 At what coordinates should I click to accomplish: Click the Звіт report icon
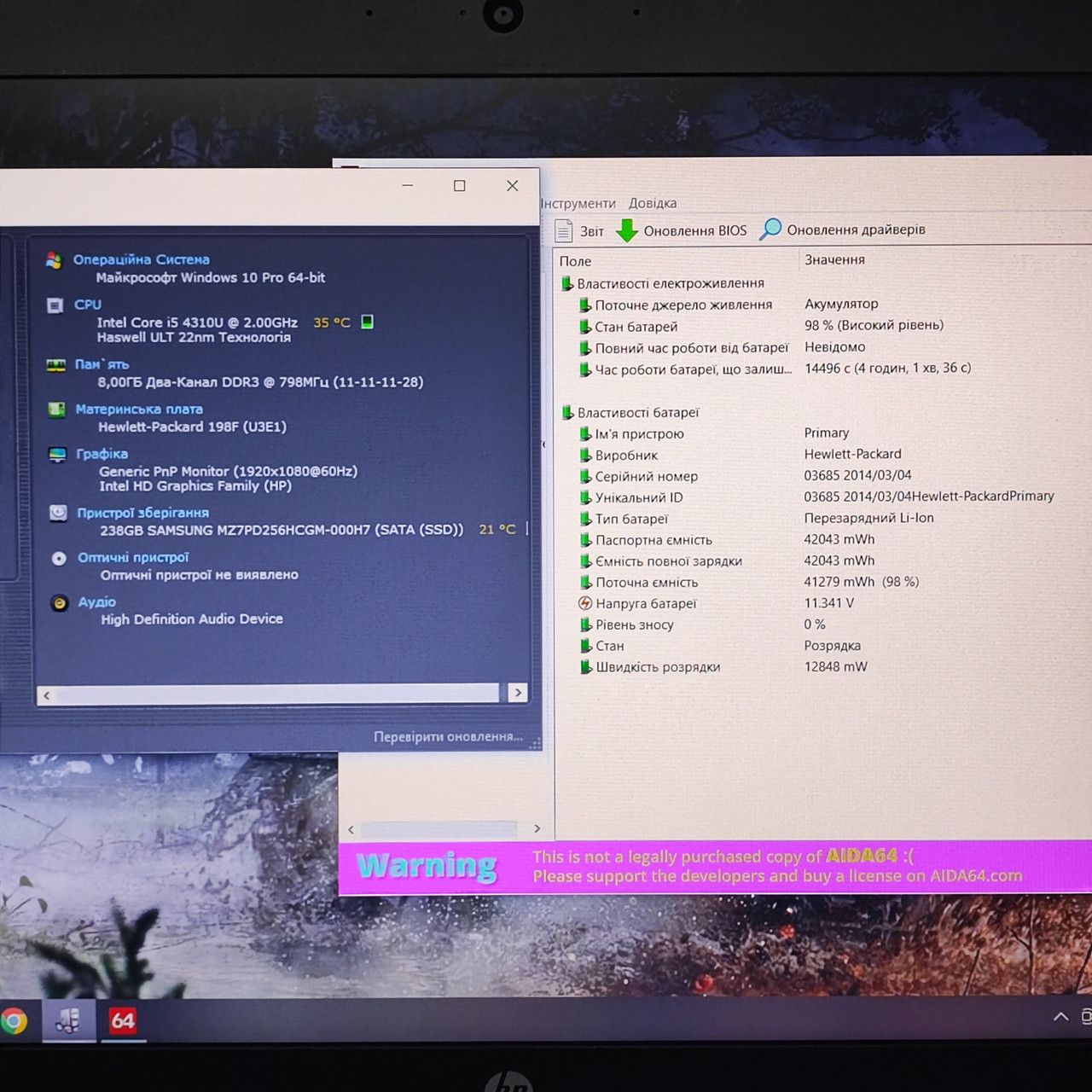[563, 230]
